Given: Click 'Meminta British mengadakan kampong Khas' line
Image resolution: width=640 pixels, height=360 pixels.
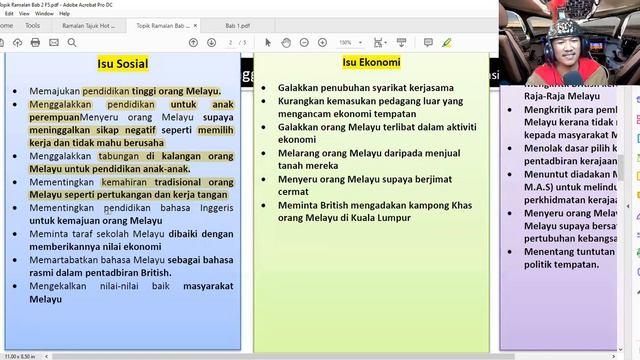Looking at the screenshot, I should click(x=375, y=205).
